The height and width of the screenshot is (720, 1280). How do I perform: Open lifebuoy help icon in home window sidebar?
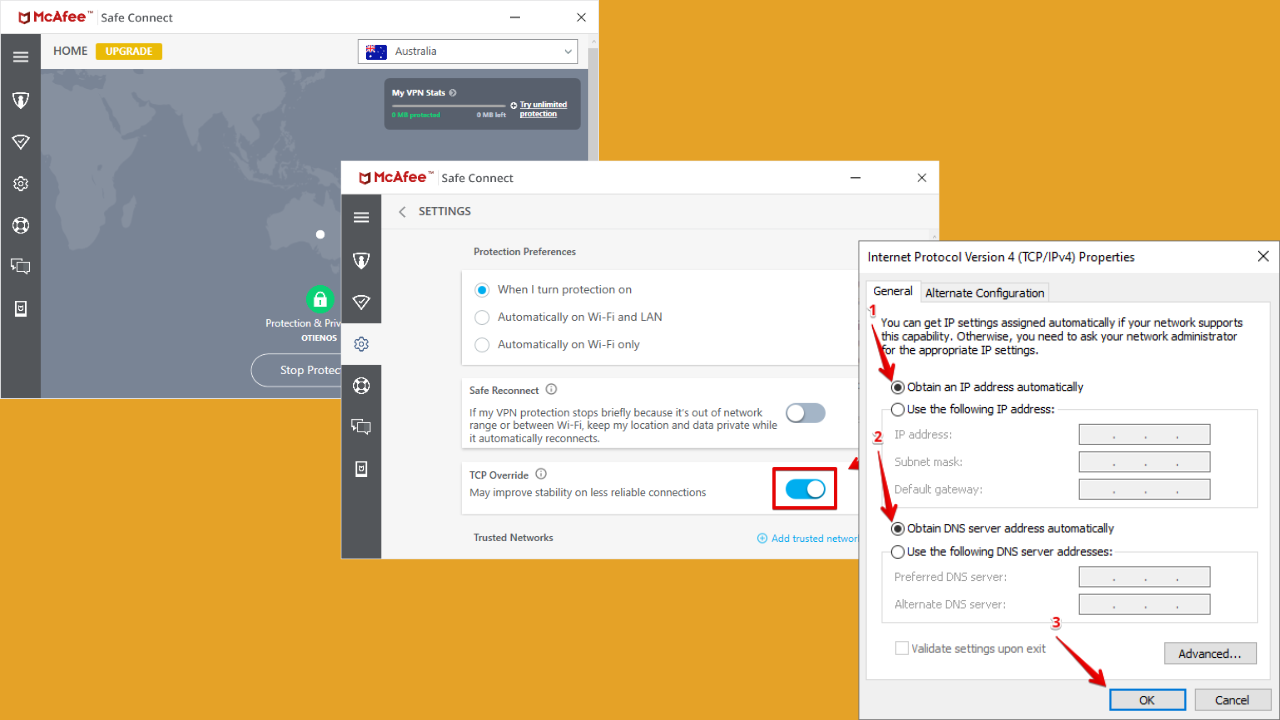[20, 225]
